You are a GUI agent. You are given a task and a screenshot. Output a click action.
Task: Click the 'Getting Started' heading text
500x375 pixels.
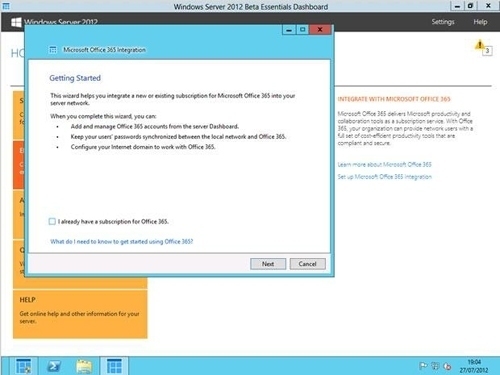[x=75, y=78]
